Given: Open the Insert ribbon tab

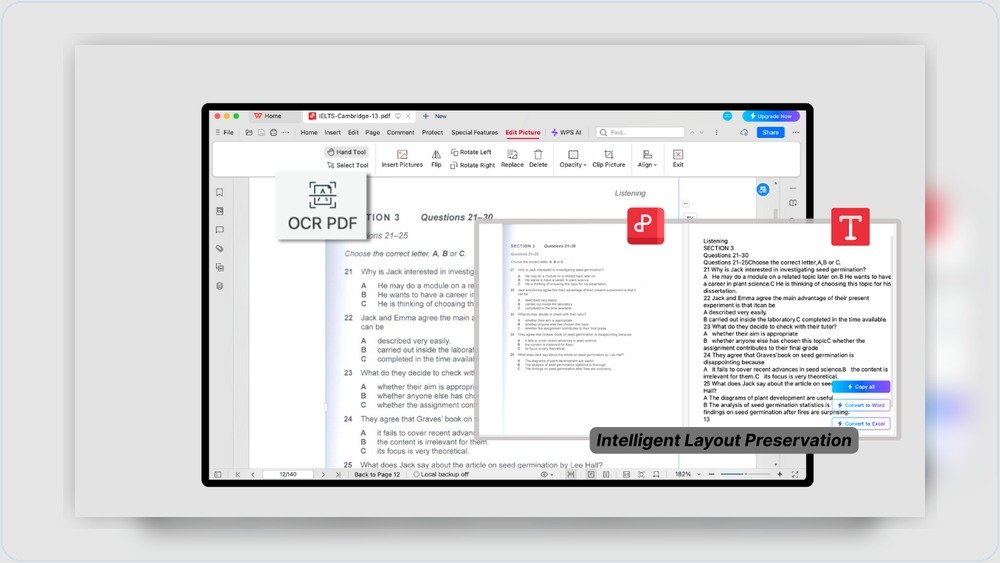Looking at the screenshot, I should pos(332,133).
